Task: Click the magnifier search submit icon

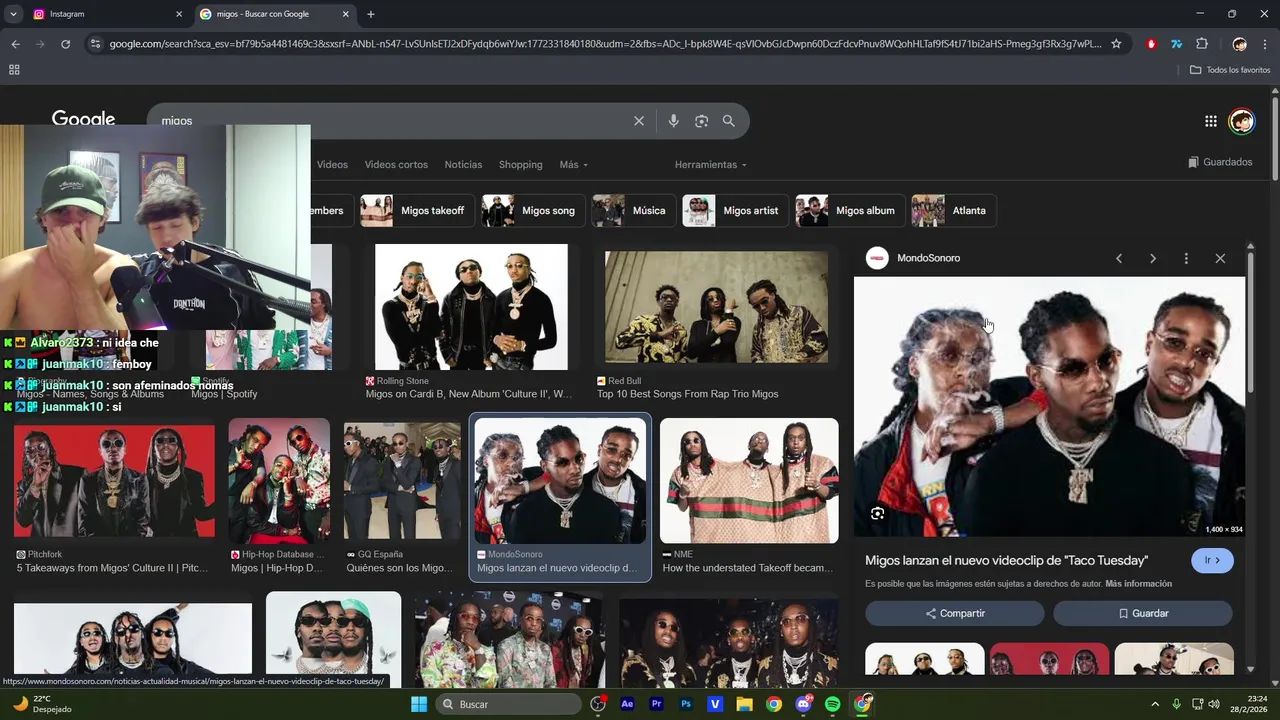Action: click(x=729, y=121)
